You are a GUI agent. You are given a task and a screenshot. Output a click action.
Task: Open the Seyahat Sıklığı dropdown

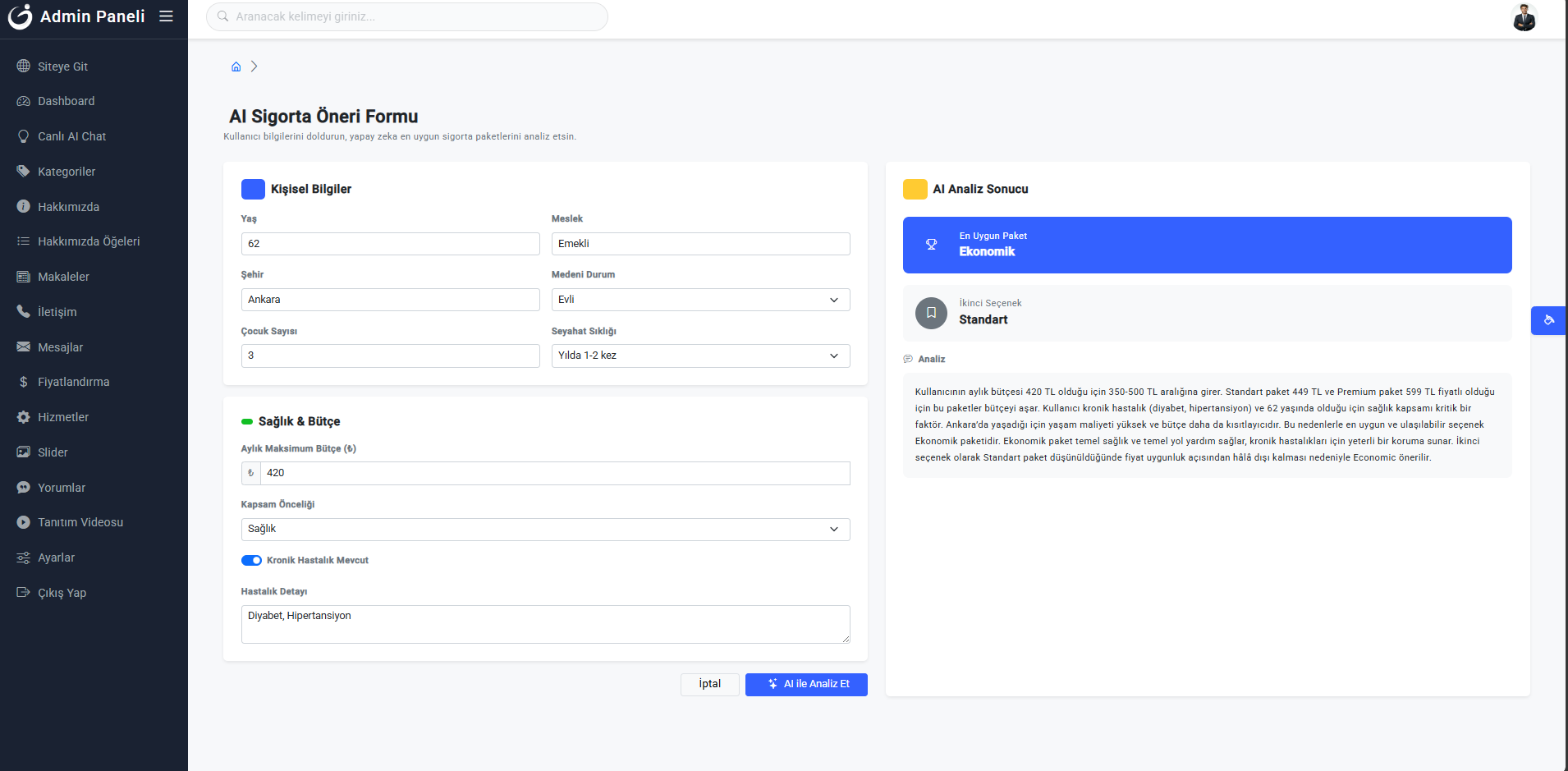tap(700, 356)
